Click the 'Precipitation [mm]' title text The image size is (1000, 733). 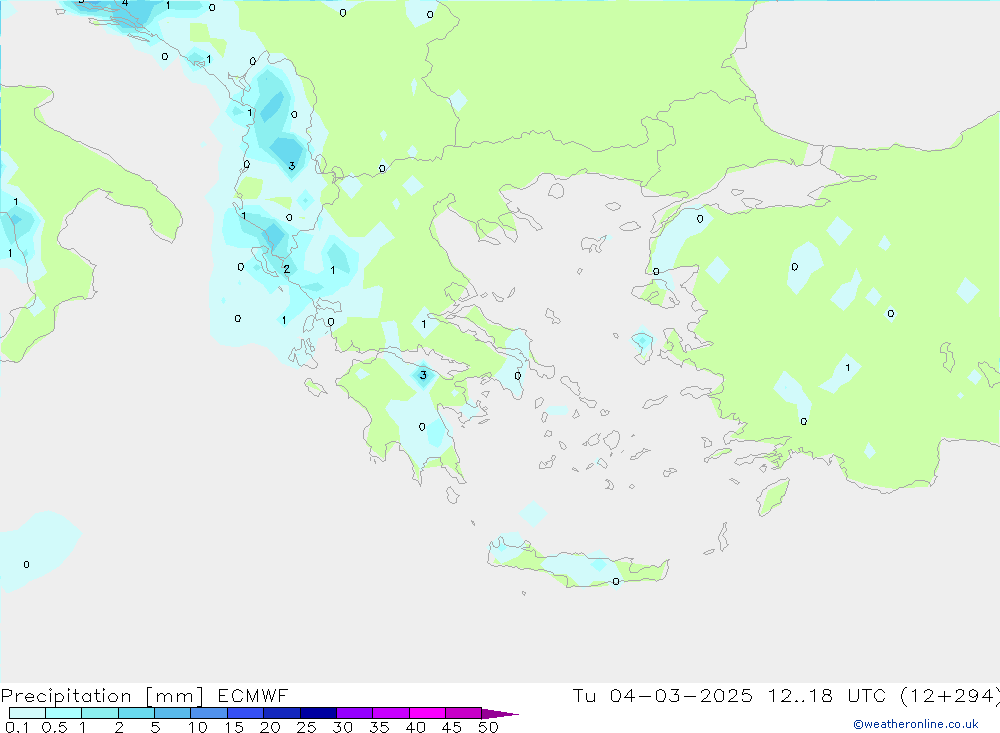coord(102,696)
